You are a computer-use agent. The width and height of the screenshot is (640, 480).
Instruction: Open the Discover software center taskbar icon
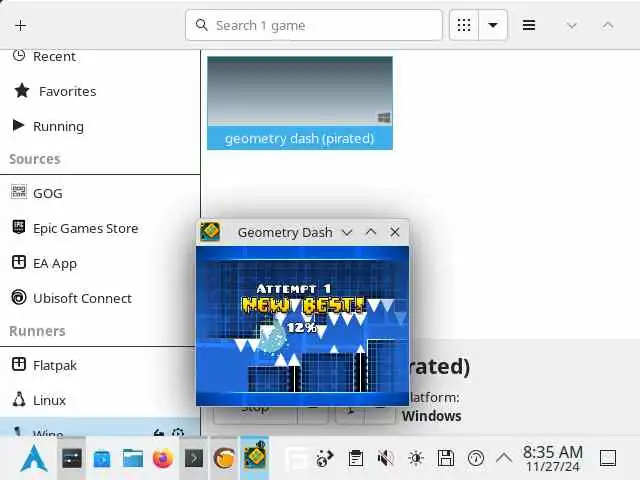pyautogui.click(x=102, y=458)
